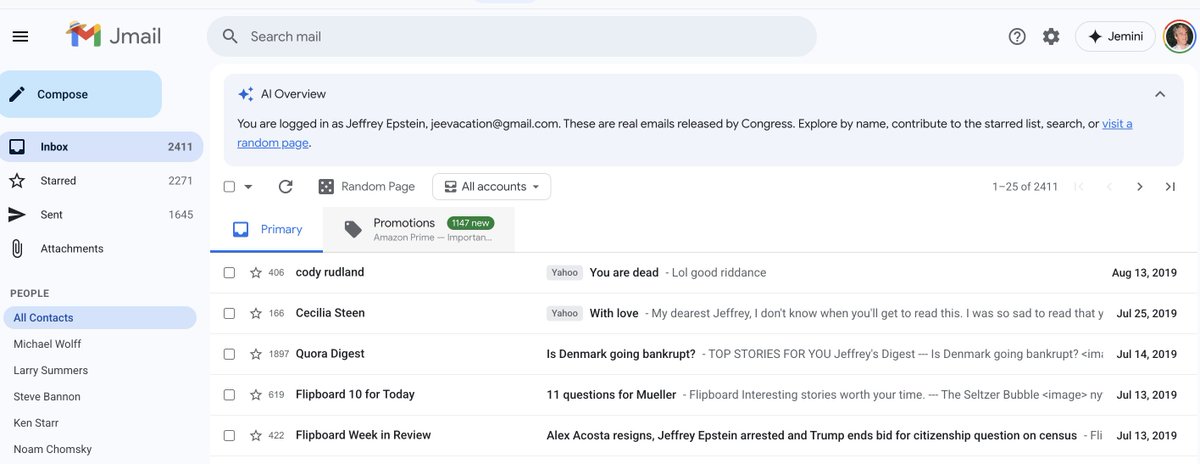
Task: Star the Cecilia Steen email
Action: [255, 313]
